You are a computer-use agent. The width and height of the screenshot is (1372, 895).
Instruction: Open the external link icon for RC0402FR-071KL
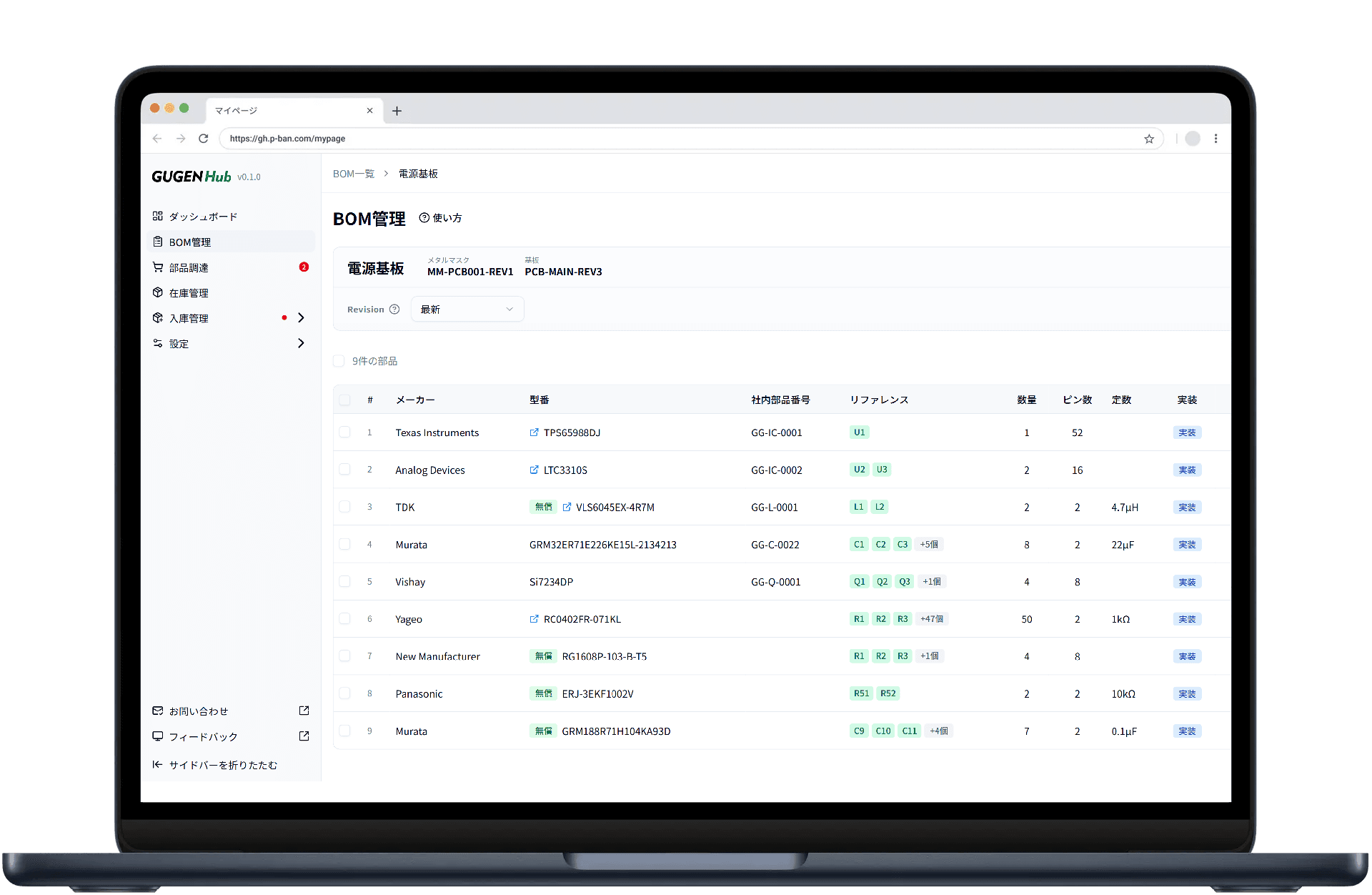tap(534, 619)
